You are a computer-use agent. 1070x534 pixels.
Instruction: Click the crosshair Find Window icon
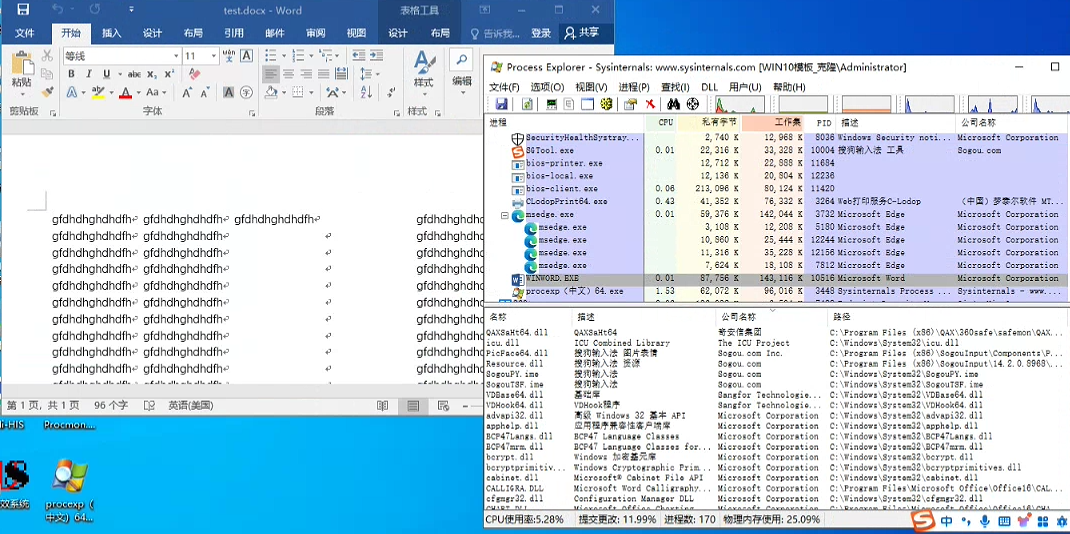point(693,104)
